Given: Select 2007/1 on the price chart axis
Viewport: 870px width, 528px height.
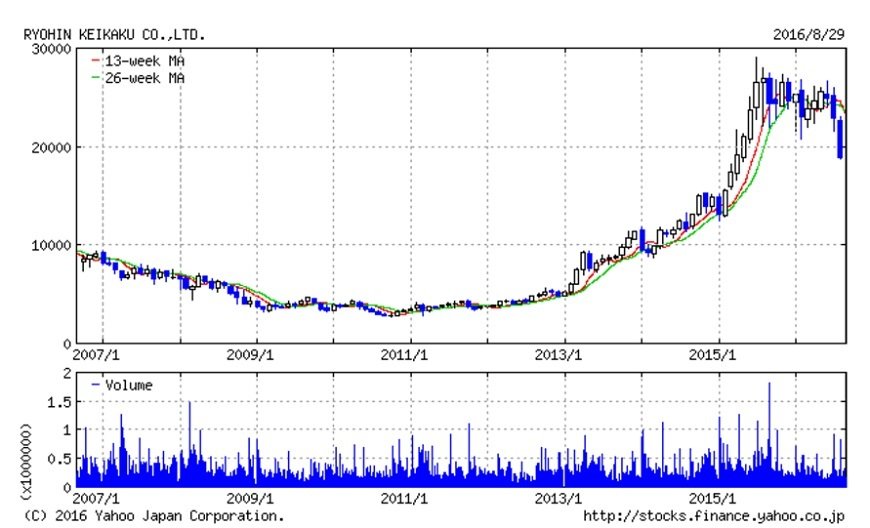Looking at the screenshot, I should click(x=95, y=355).
